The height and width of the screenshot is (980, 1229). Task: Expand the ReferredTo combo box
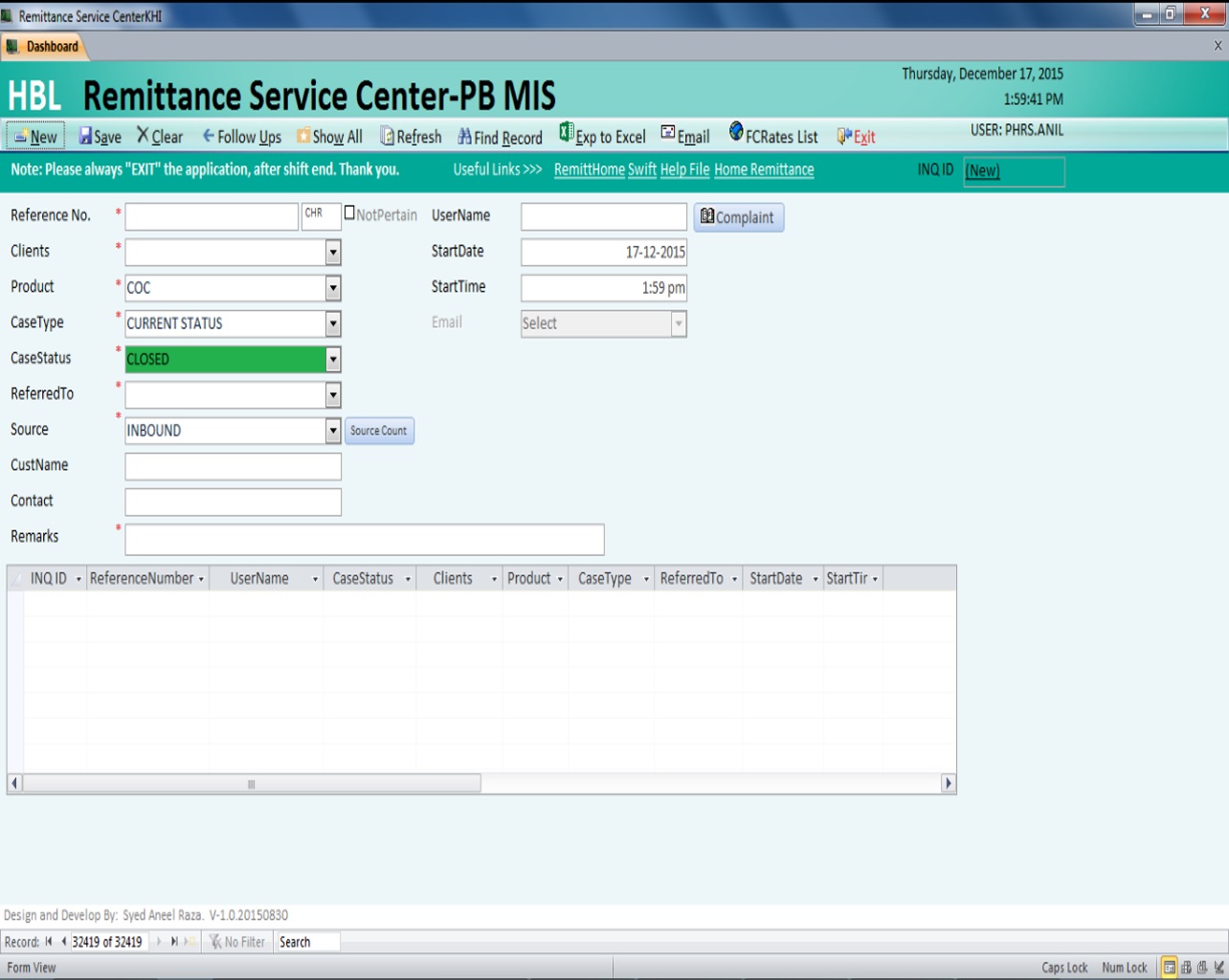[x=333, y=395]
